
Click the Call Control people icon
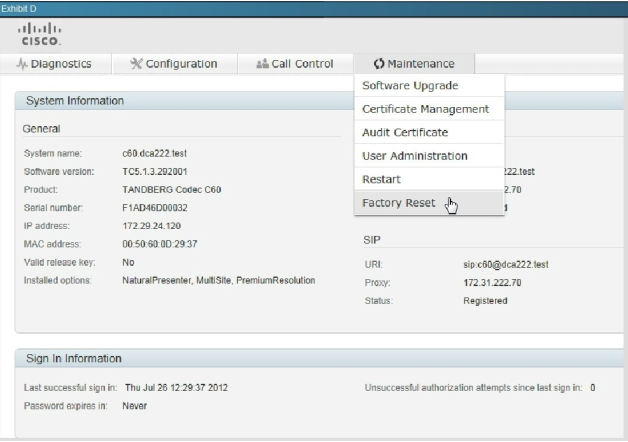pyautogui.click(x=262, y=64)
